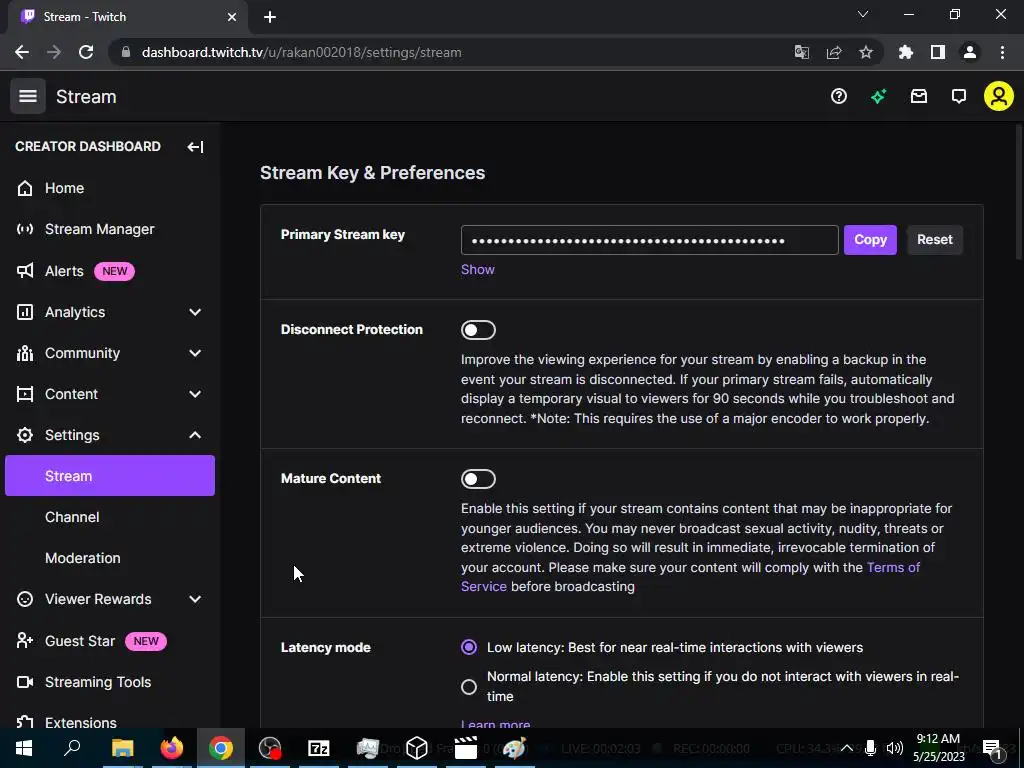Click the Primary Stream key field
This screenshot has width=1024, height=768.
click(x=649, y=240)
